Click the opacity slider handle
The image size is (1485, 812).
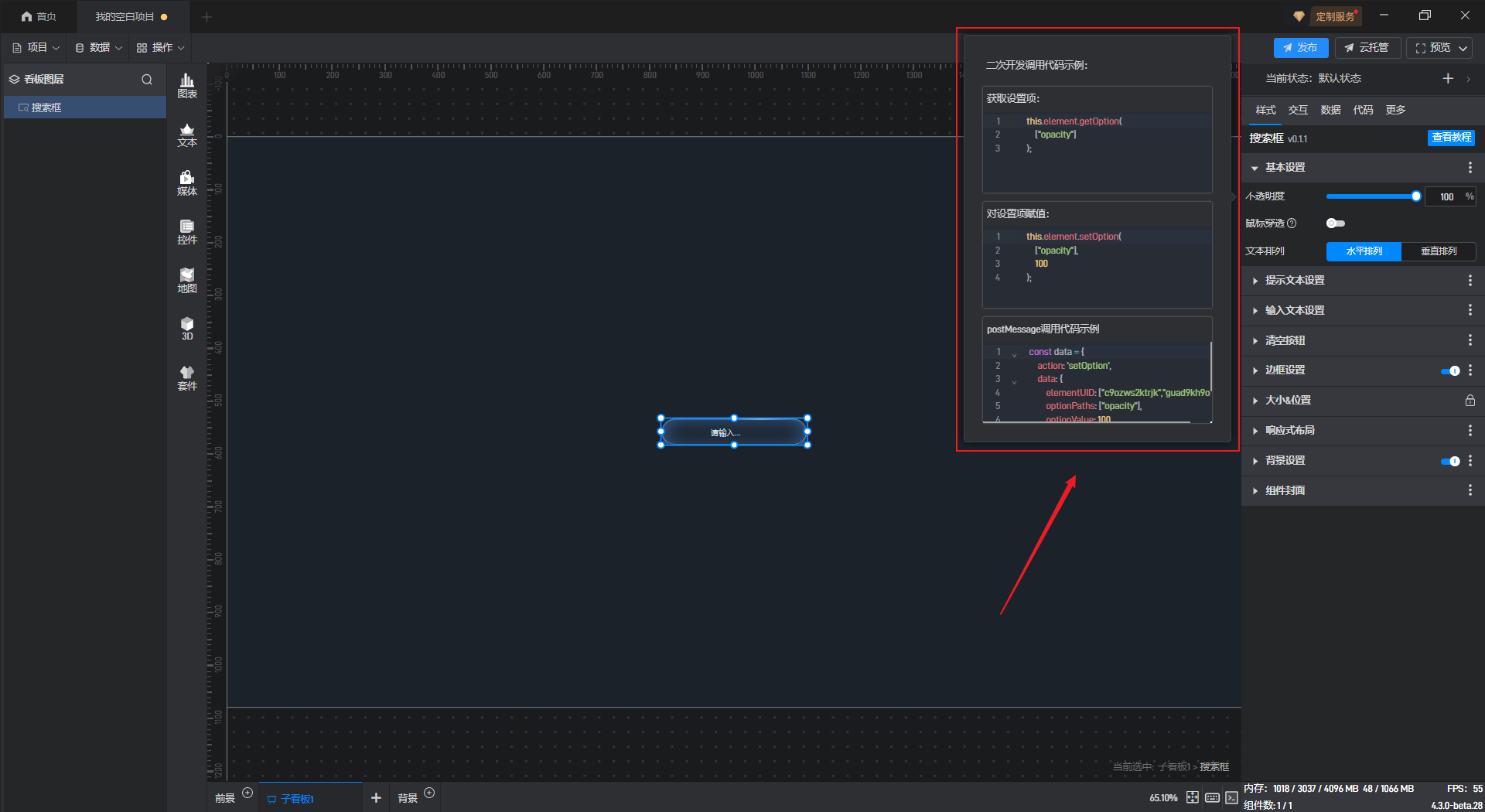click(x=1416, y=196)
